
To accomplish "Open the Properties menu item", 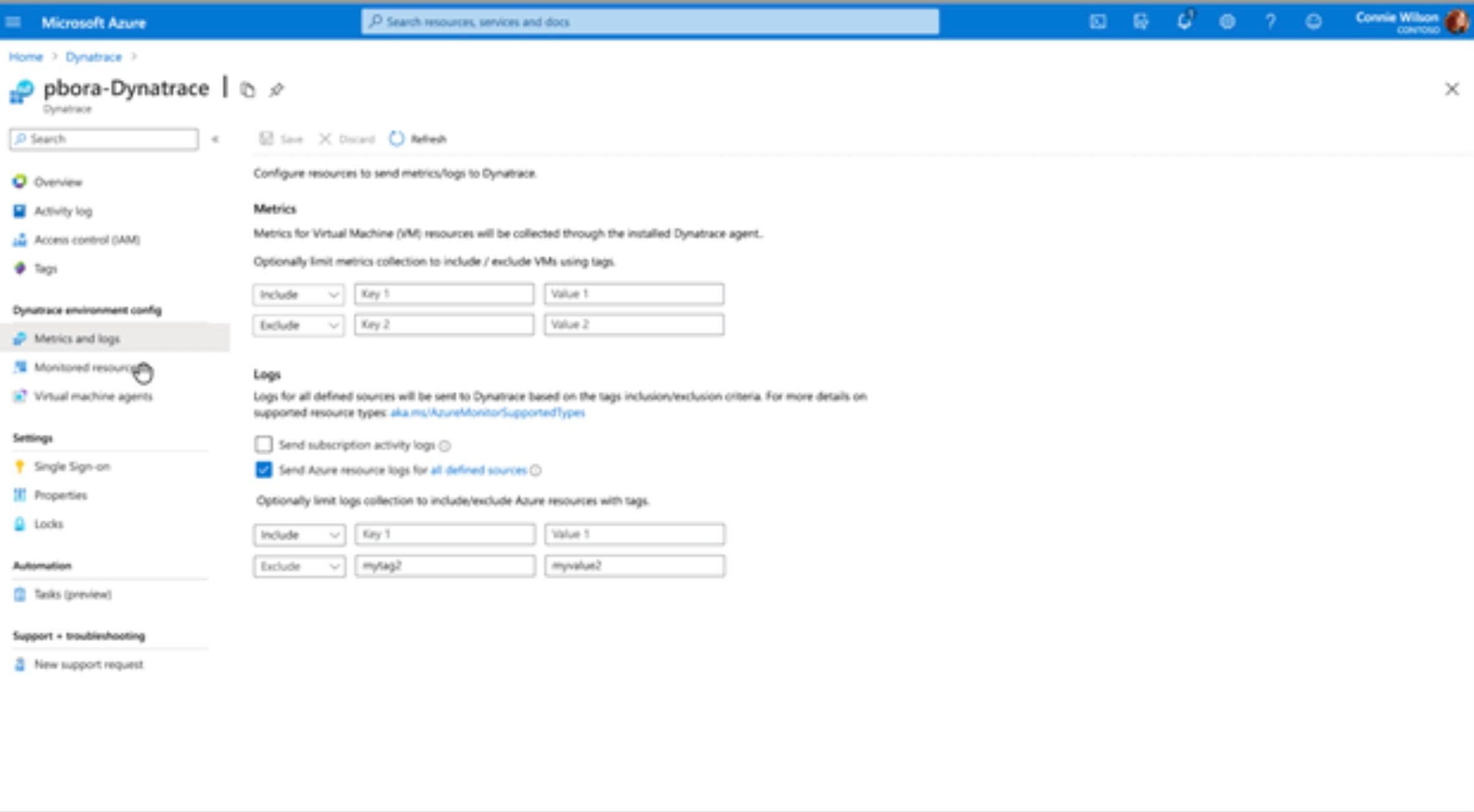I will coord(60,495).
